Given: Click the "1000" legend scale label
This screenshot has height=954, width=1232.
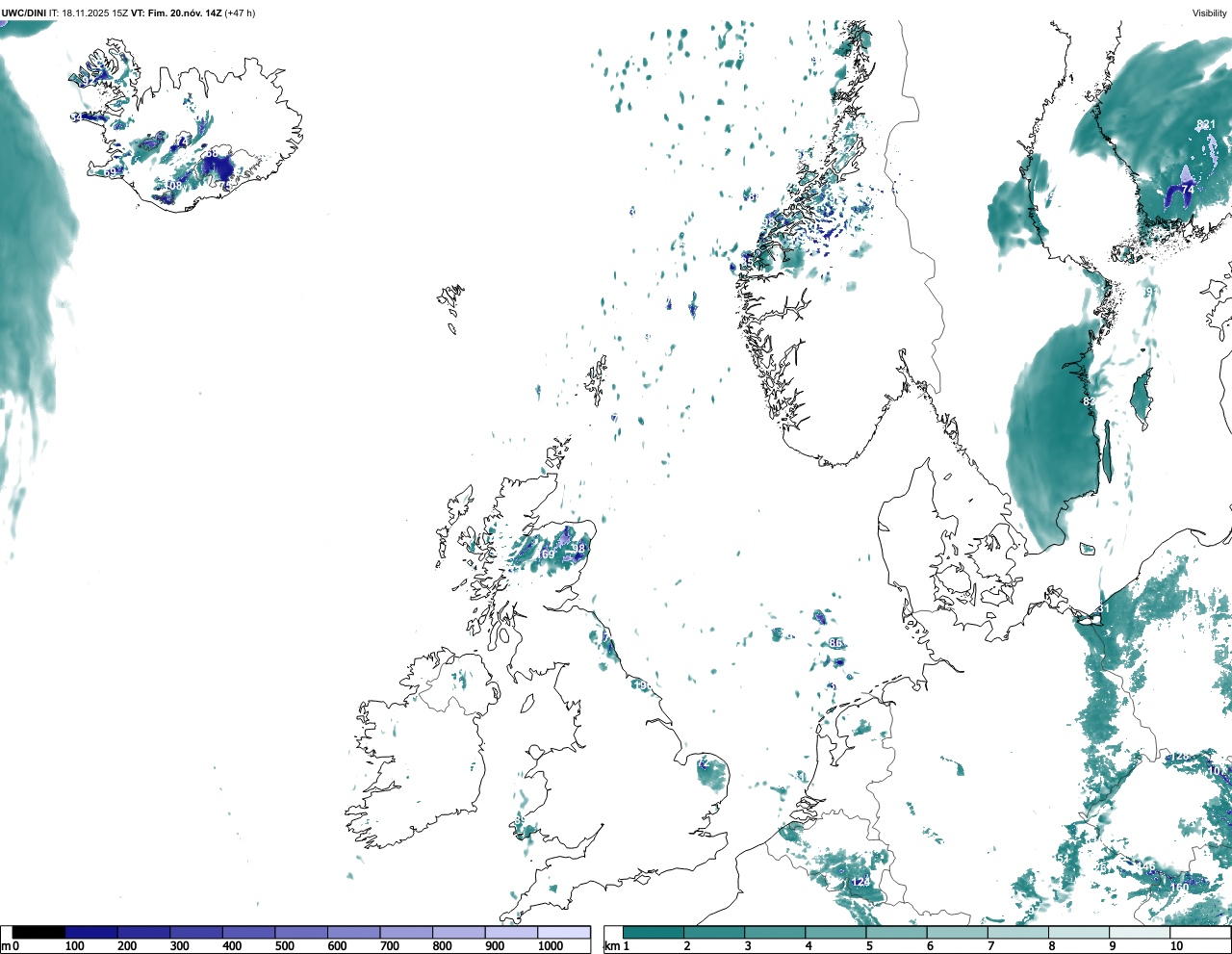Looking at the screenshot, I should [551, 946].
